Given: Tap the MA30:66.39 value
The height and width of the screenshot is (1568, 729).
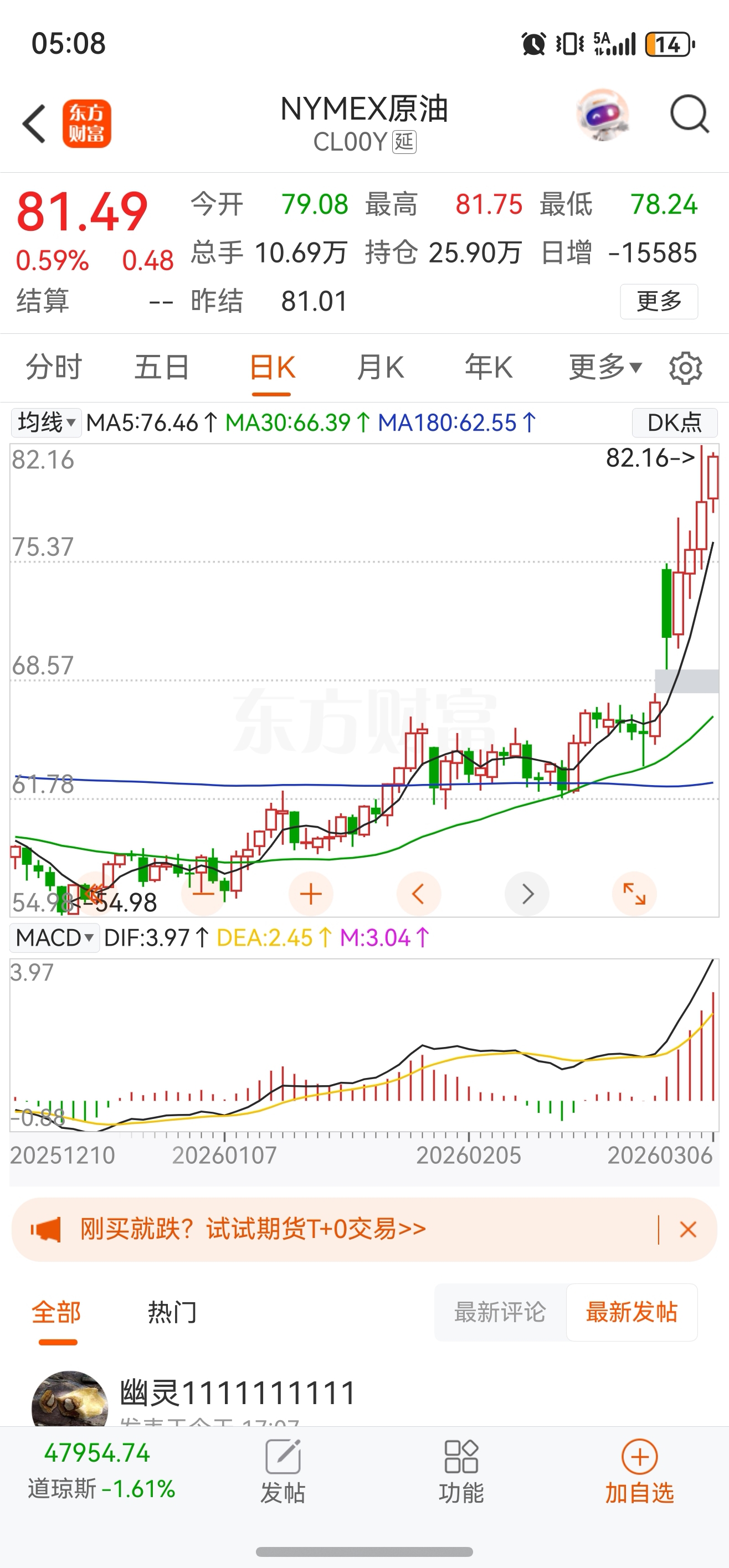Looking at the screenshot, I should (298, 422).
